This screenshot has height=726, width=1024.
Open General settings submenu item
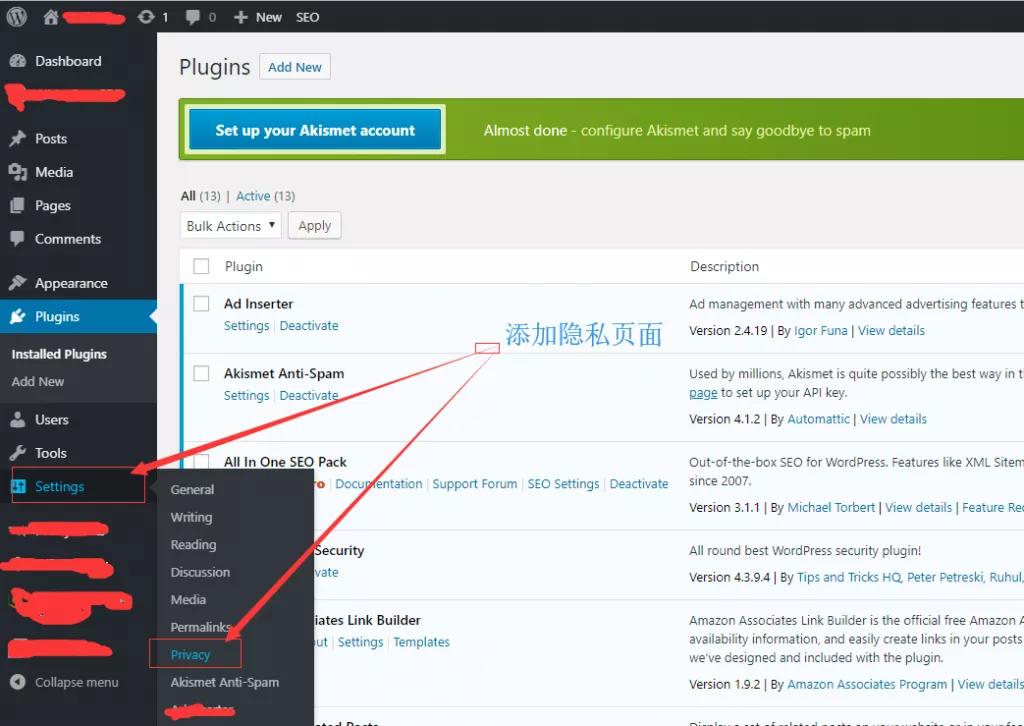pos(192,489)
